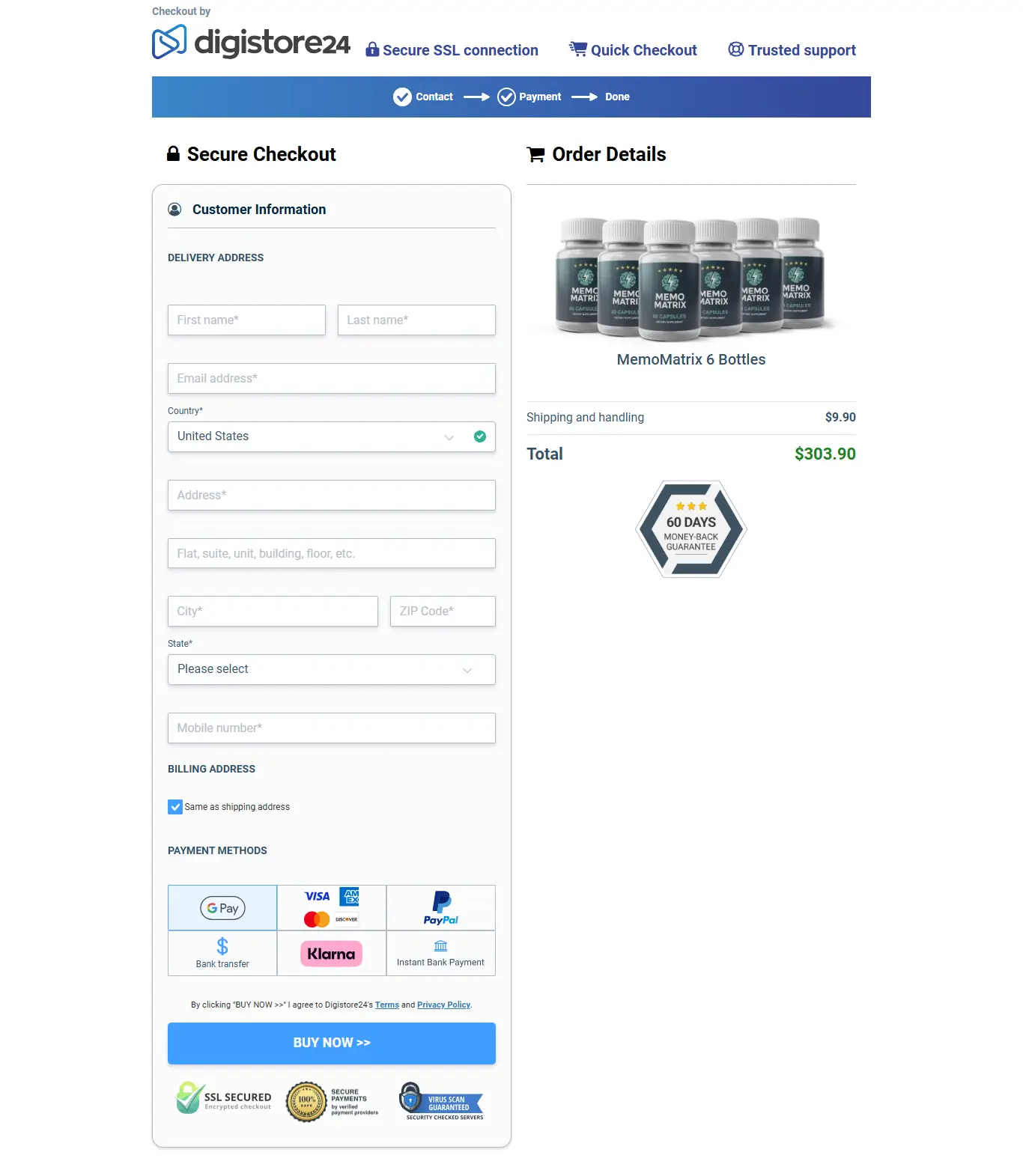Click the Shipping and handling label
The height and width of the screenshot is (1176, 1023).
[585, 417]
